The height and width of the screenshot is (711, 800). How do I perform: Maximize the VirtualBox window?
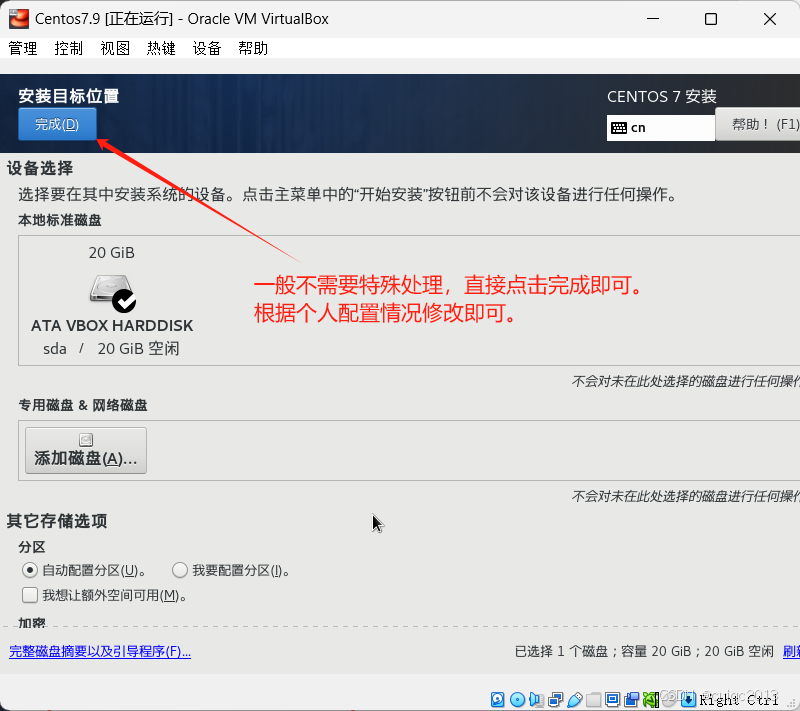coord(711,19)
